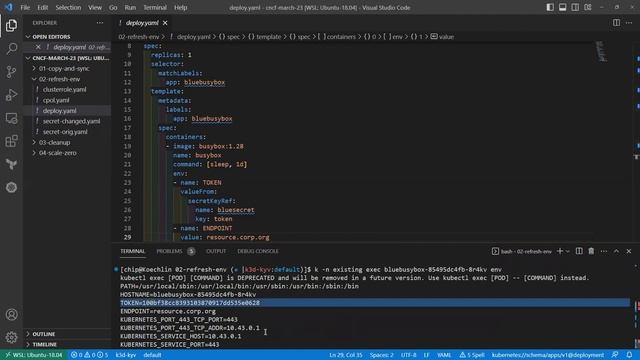Image resolution: width=640 pixels, height=360 pixels.
Task: Open the notifications bell in status bar
Action: coord(629,355)
